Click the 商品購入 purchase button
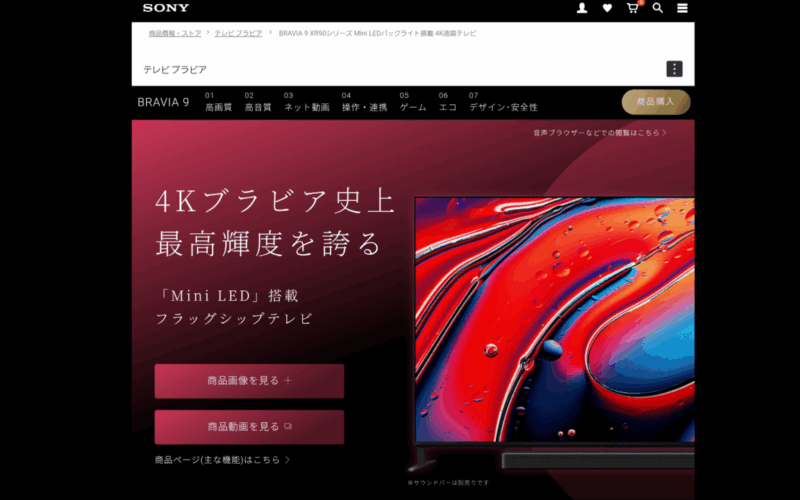Screen dimensions: 800x500 click(x=656, y=102)
